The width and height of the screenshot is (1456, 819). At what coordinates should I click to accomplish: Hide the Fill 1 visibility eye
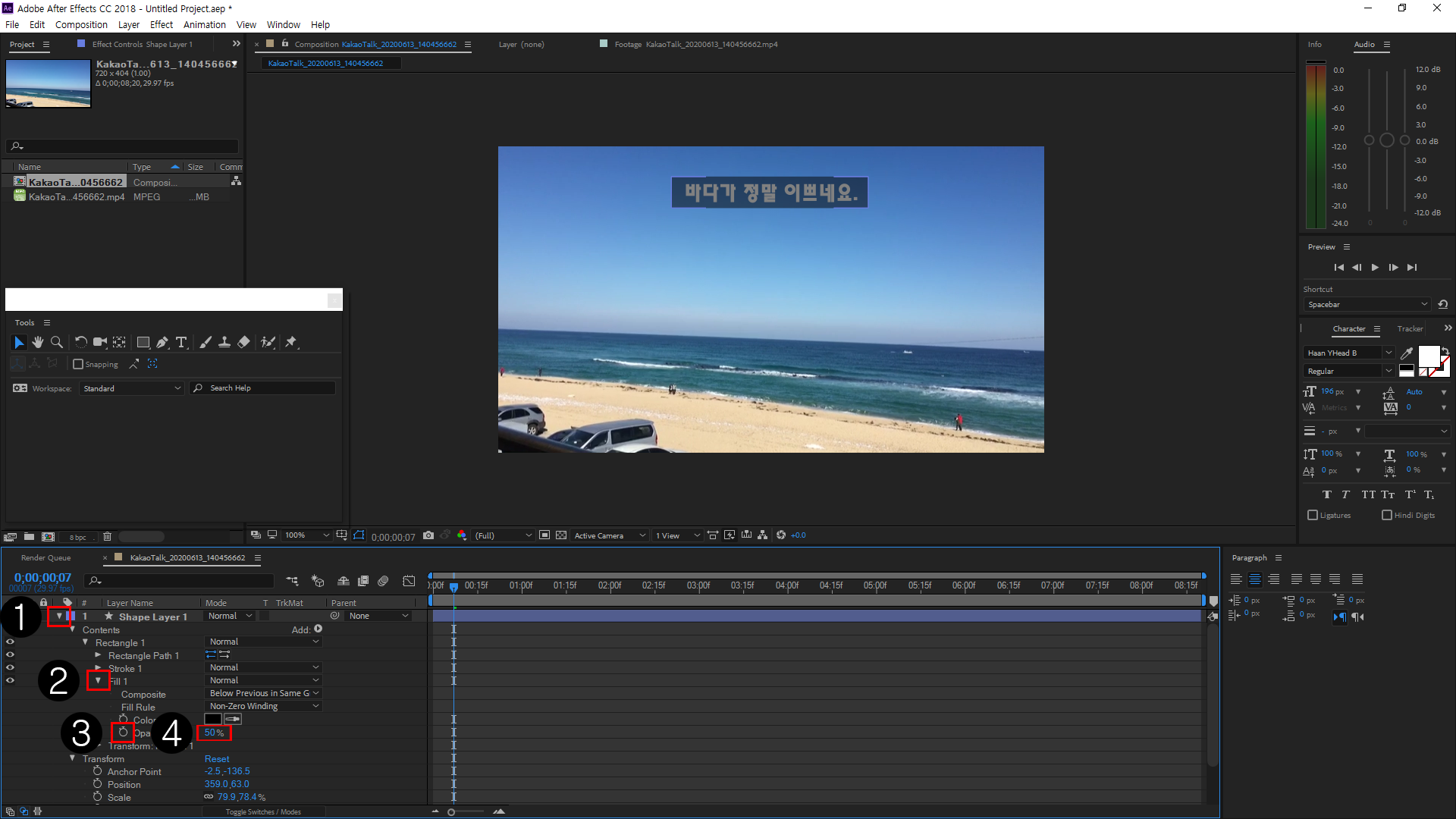[10, 680]
